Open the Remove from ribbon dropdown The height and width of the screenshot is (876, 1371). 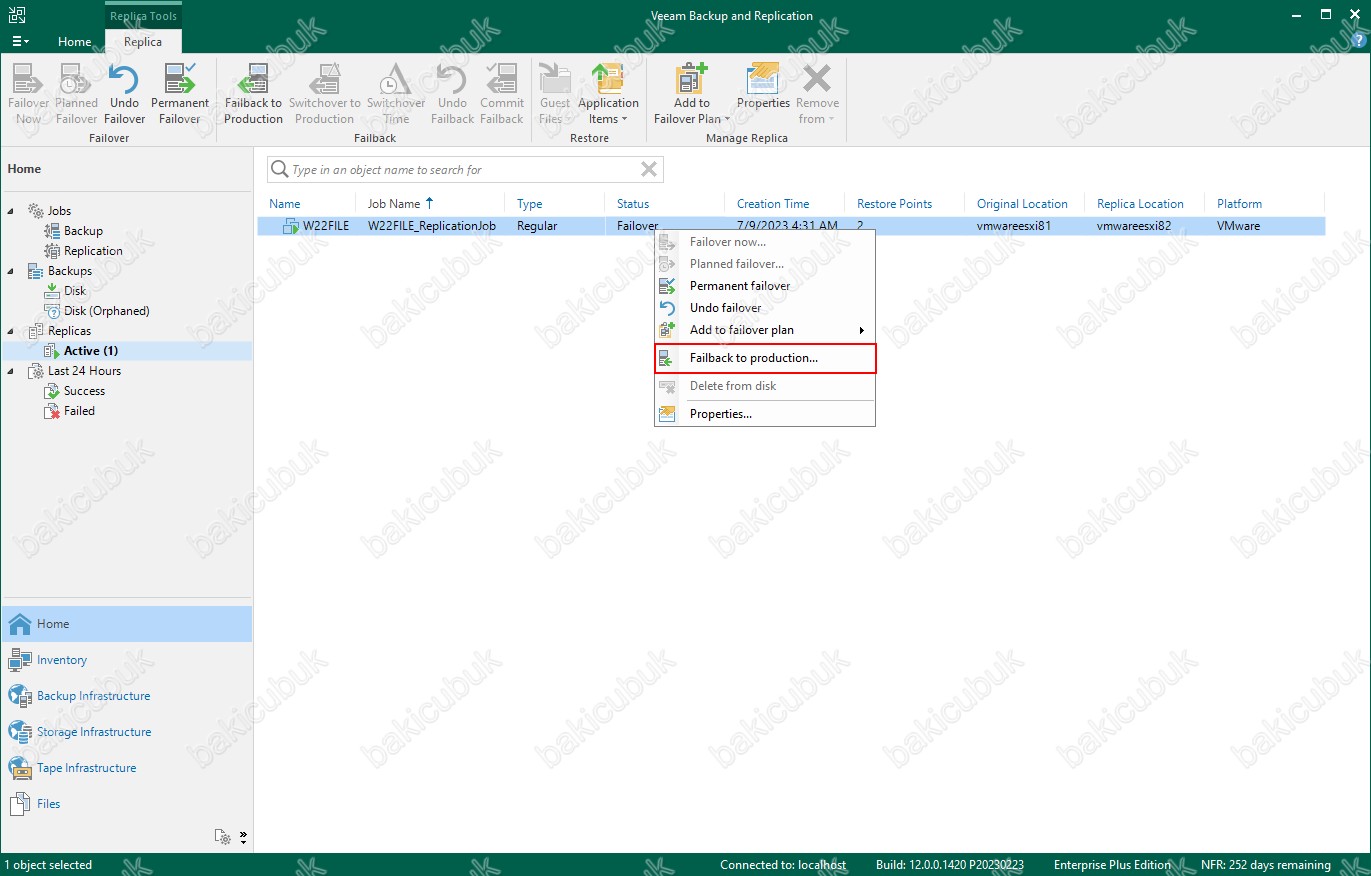click(817, 94)
